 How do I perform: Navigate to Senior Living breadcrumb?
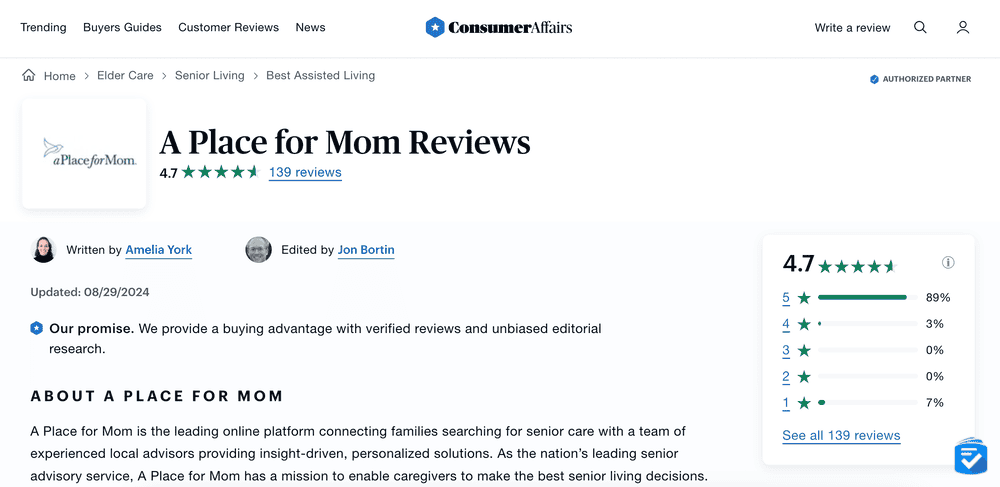pyautogui.click(x=210, y=75)
